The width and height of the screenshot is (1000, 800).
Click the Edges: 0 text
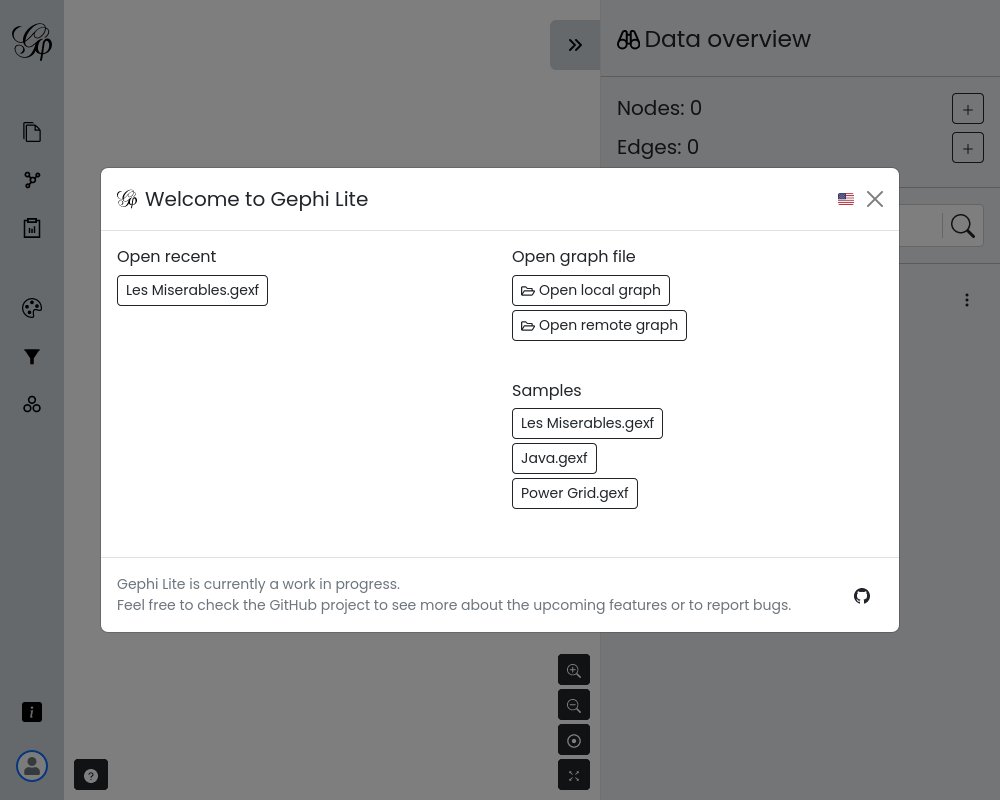tap(658, 147)
